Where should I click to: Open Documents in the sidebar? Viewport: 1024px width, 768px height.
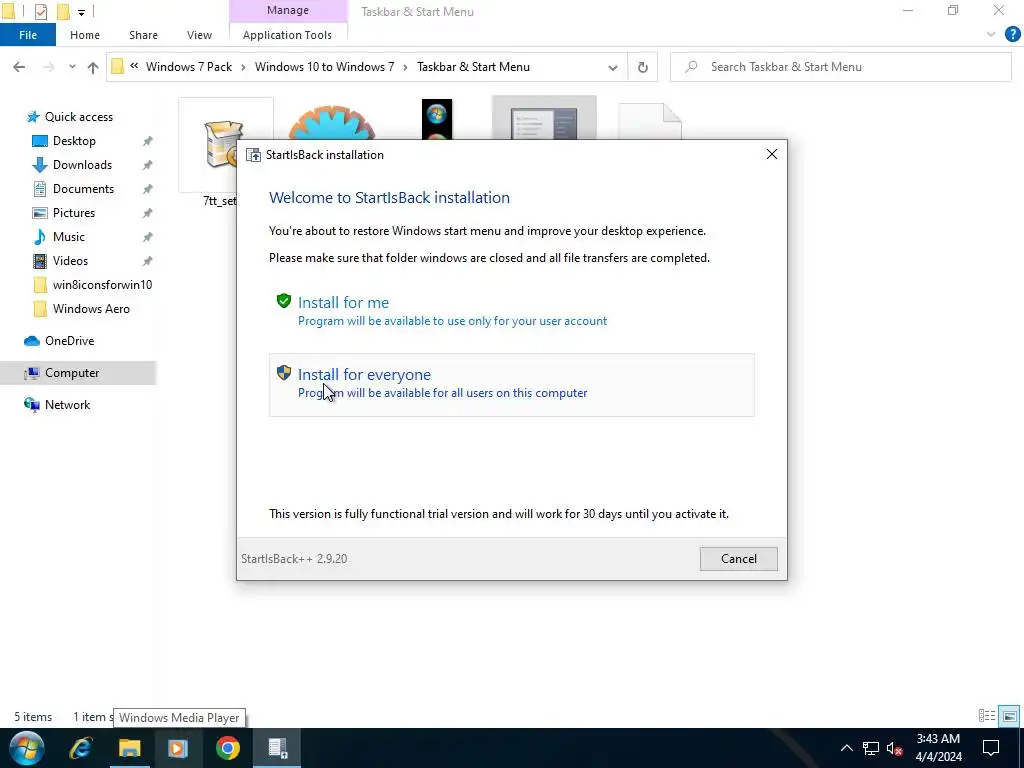click(83, 189)
